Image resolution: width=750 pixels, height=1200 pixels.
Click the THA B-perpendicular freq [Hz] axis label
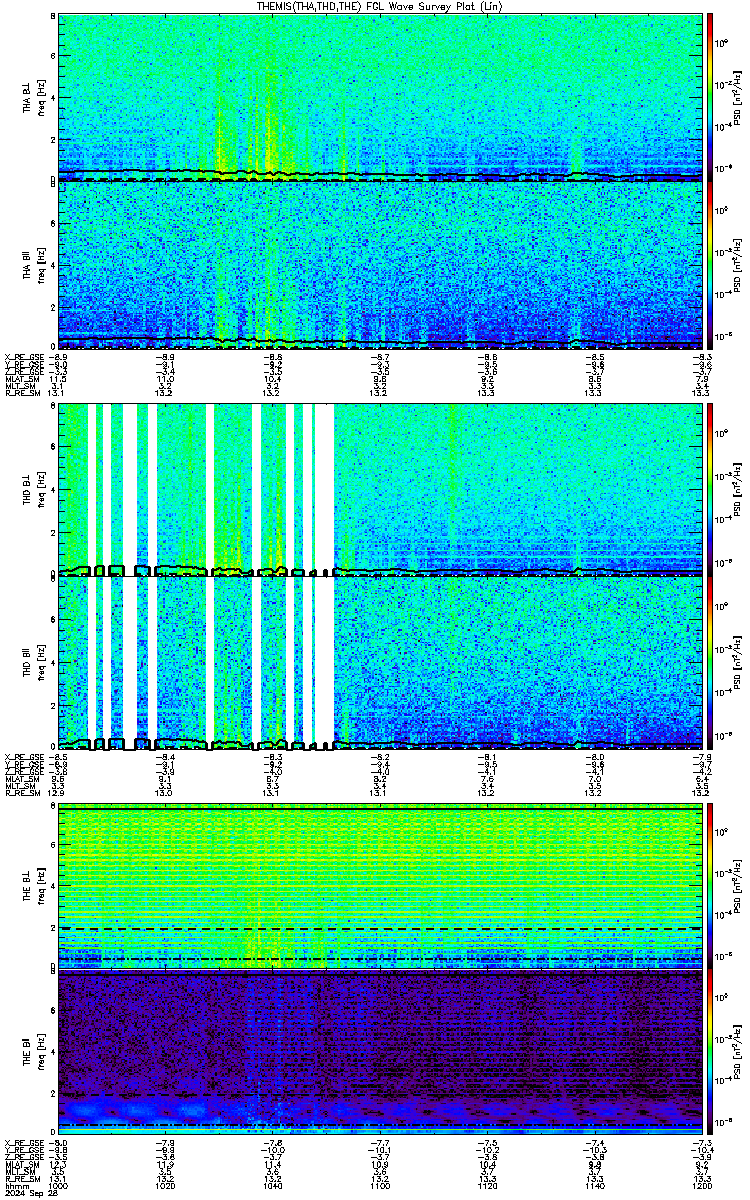tap(42, 97)
